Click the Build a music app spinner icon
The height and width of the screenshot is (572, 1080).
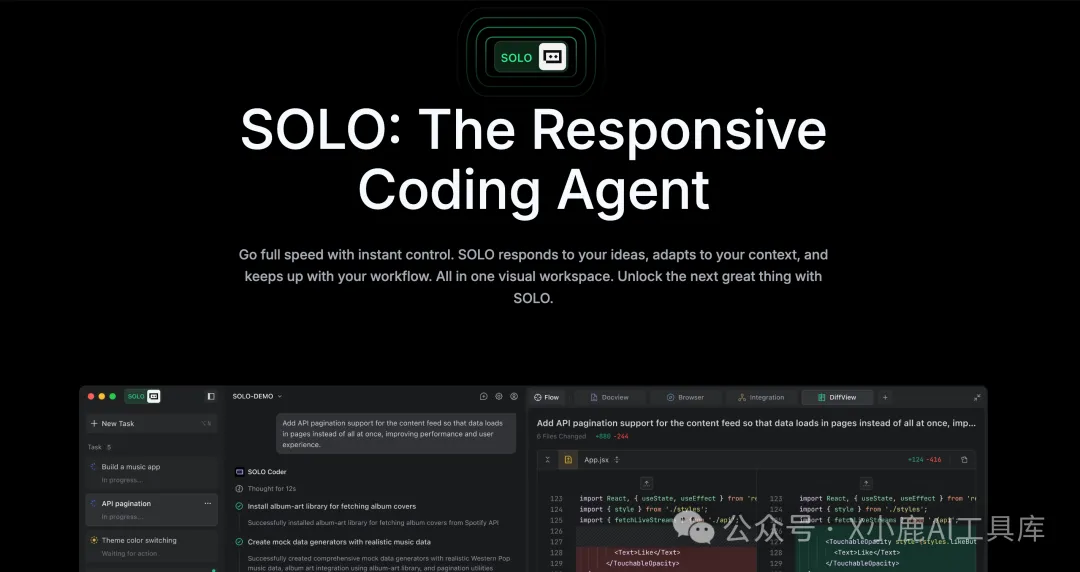tap(94, 467)
